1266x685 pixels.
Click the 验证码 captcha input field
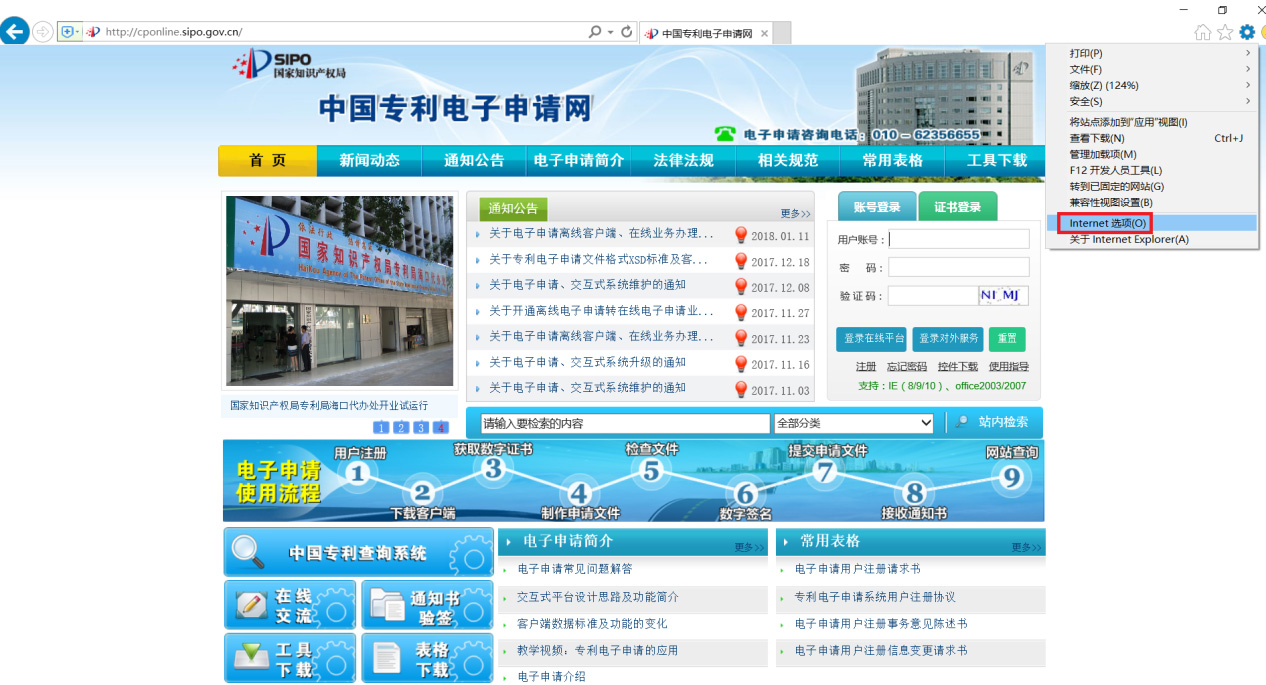click(x=932, y=295)
